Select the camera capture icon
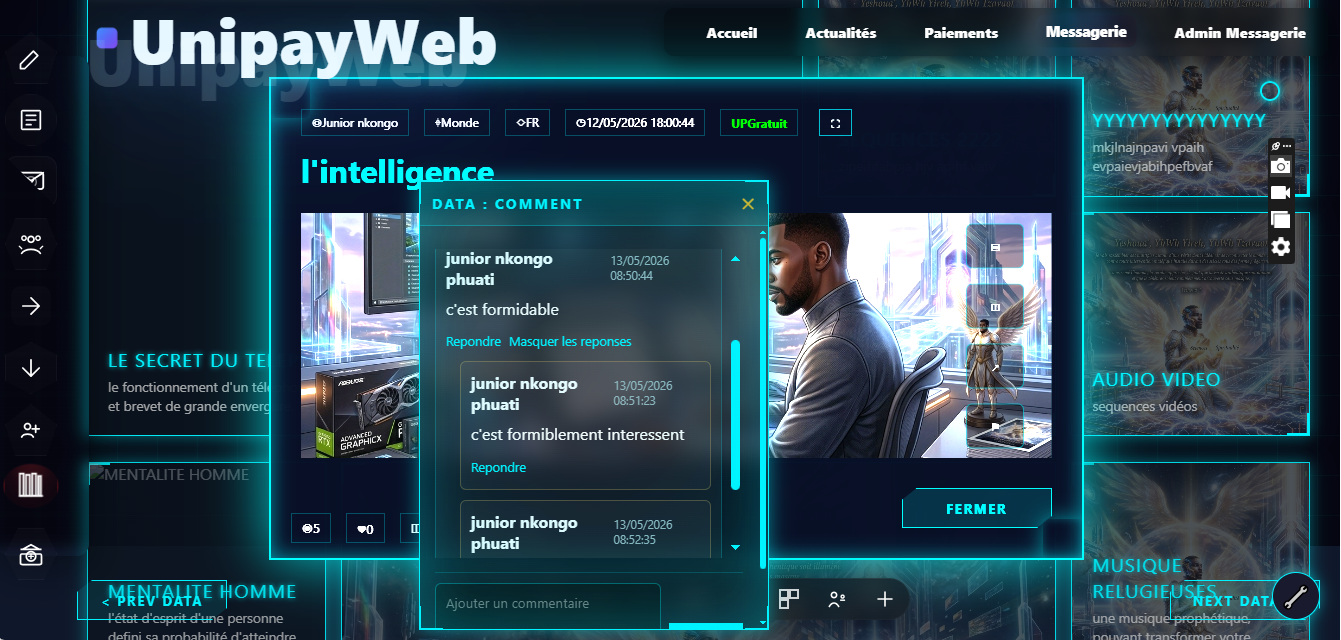Image resolution: width=1341 pixels, height=640 pixels. tap(1280, 166)
